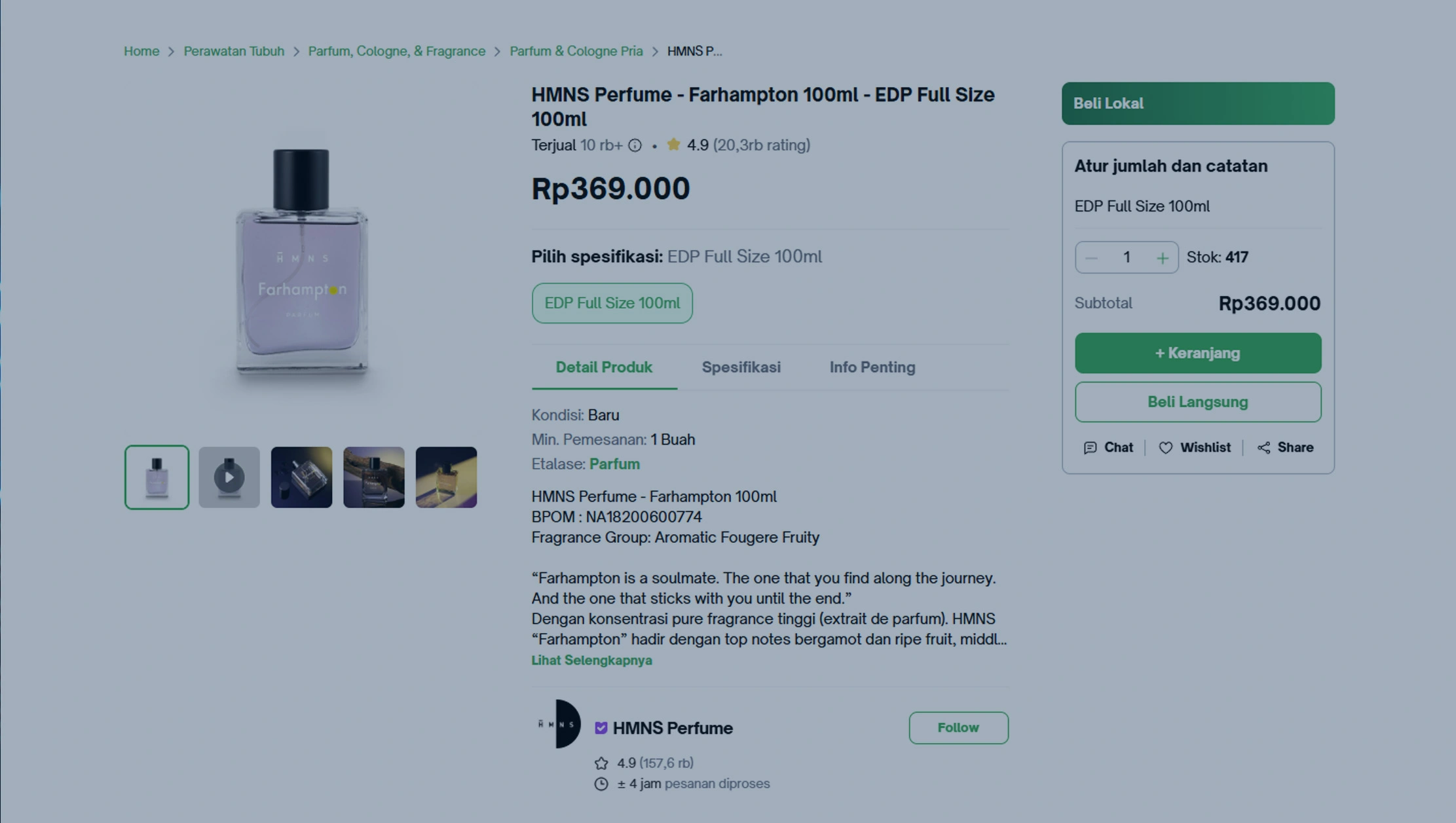Click the info icon next to Terjual
This screenshot has width=1456, height=823.
click(x=635, y=145)
